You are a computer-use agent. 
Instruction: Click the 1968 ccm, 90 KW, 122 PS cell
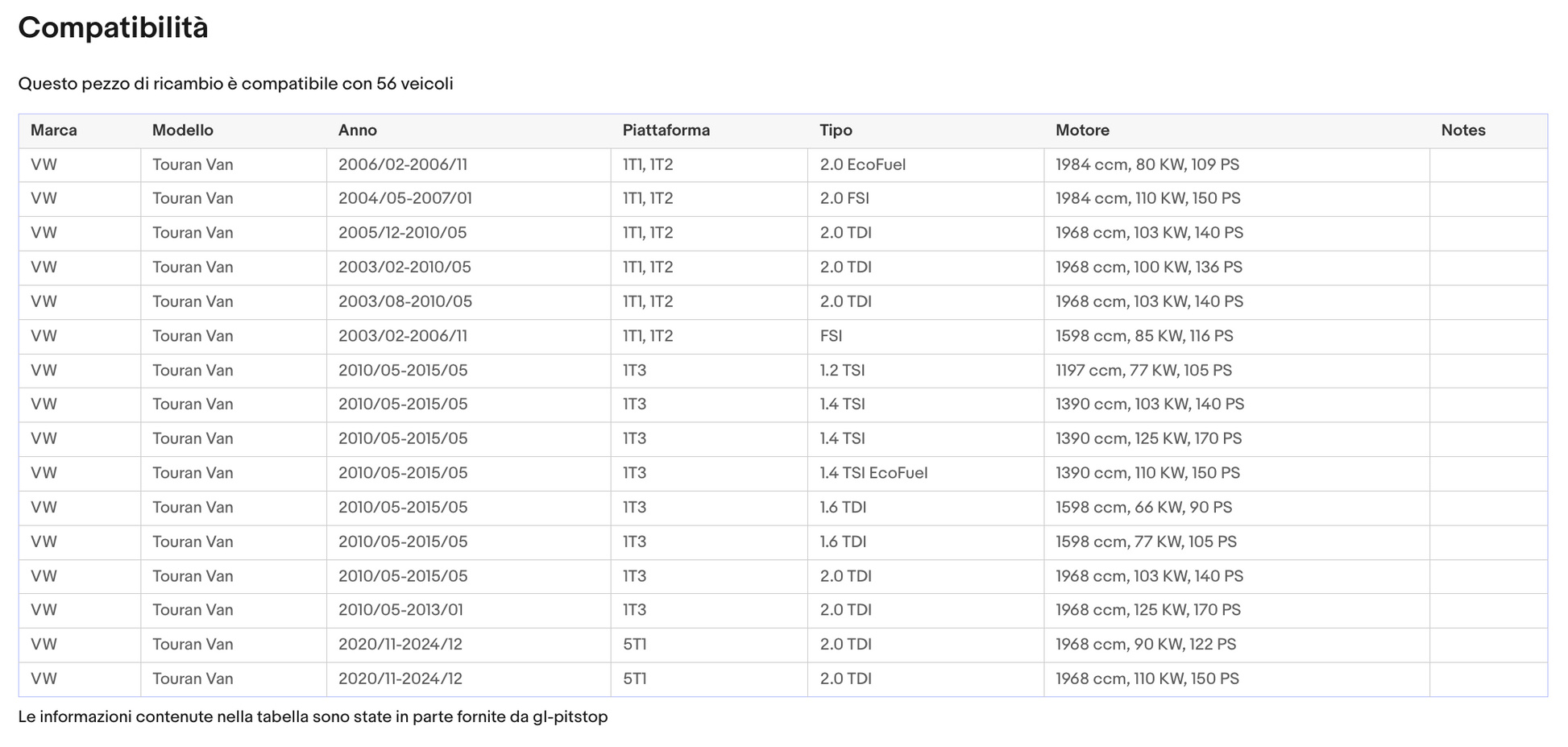[x=1237, y=645]
